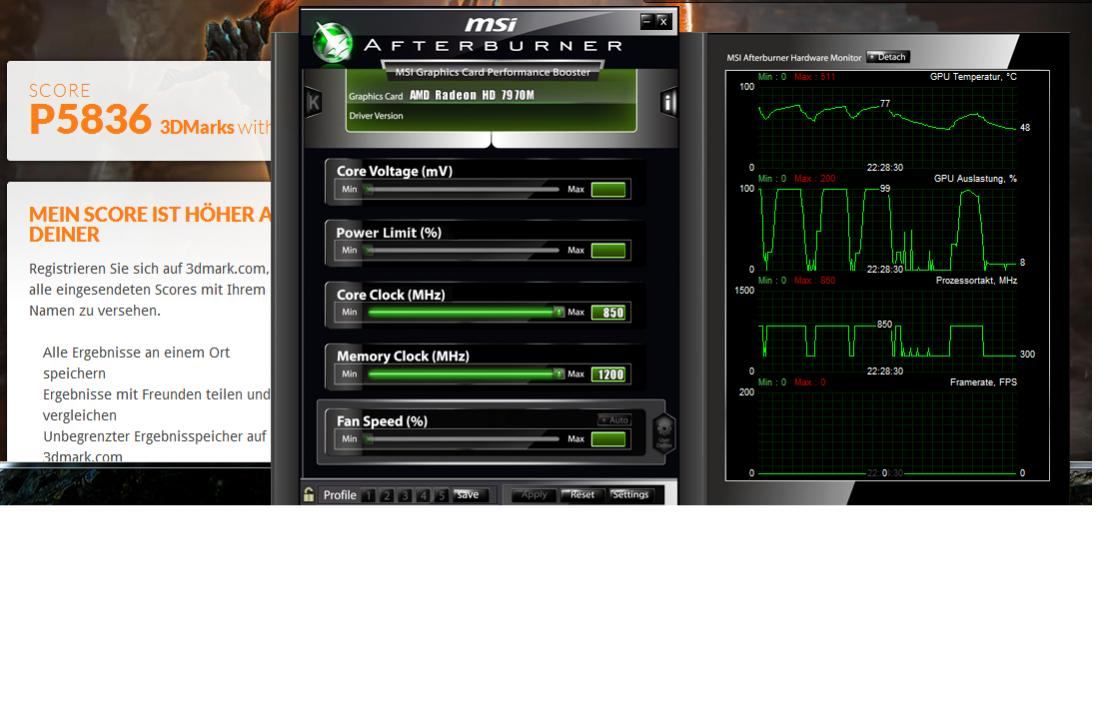This screenshot has height=716, width=1099.
Task: Click the Core Voltage slider track
Action: click(463, 189)
